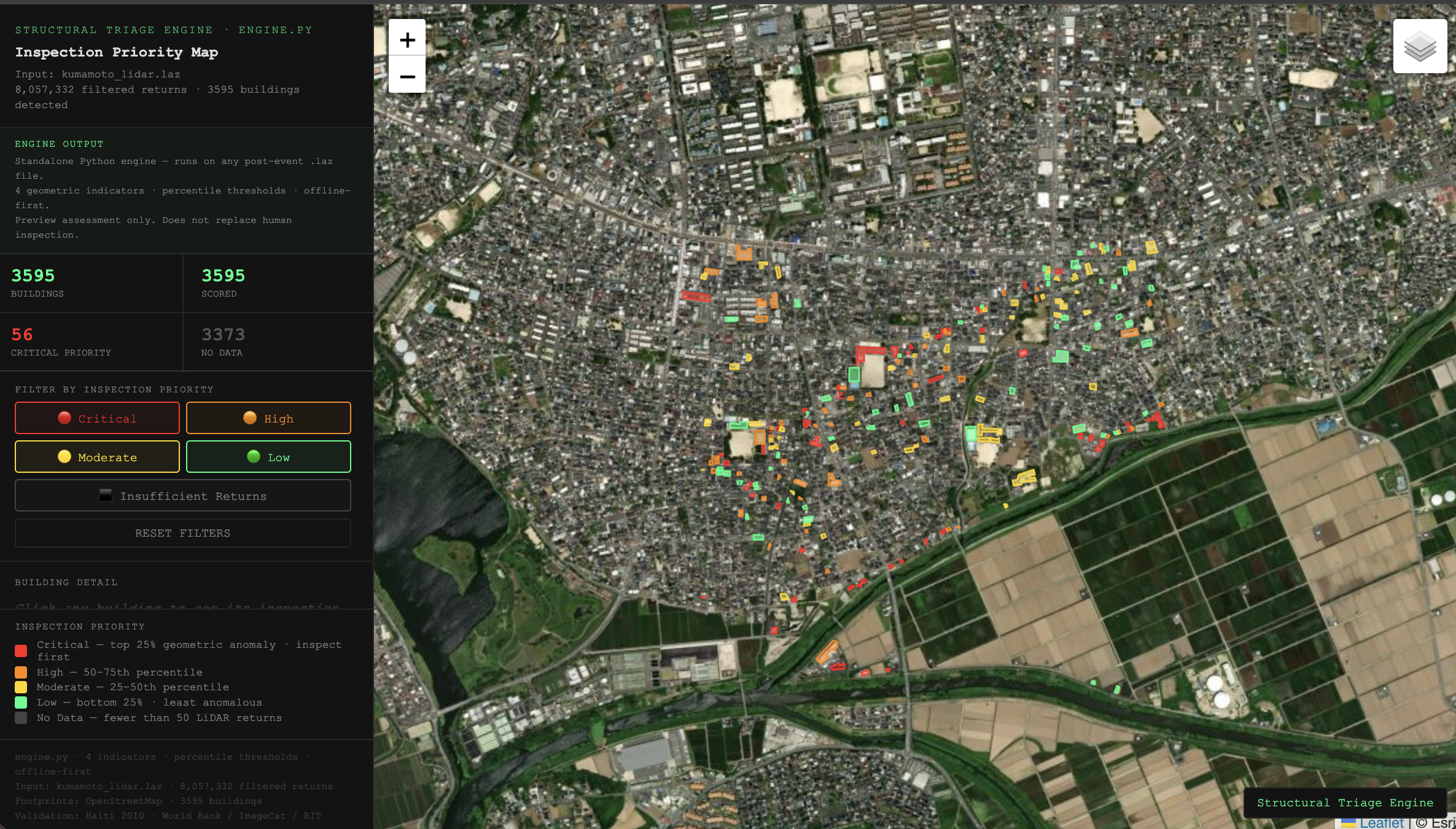Click the orange High legend swatch
The width and height of the screenshot is (1456, 829).
click(21, 672)
